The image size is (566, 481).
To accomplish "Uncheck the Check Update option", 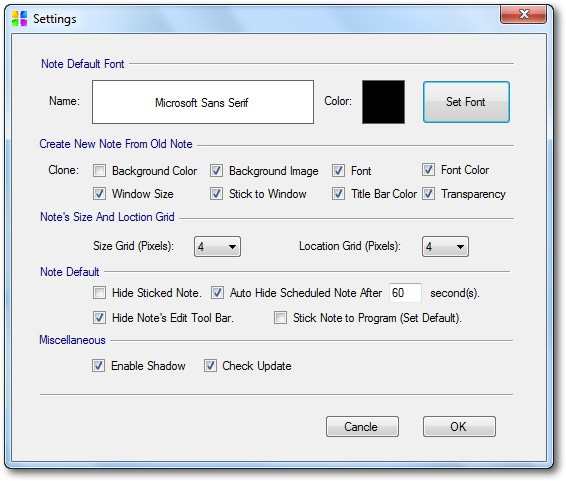I will [x=210, y=366].
